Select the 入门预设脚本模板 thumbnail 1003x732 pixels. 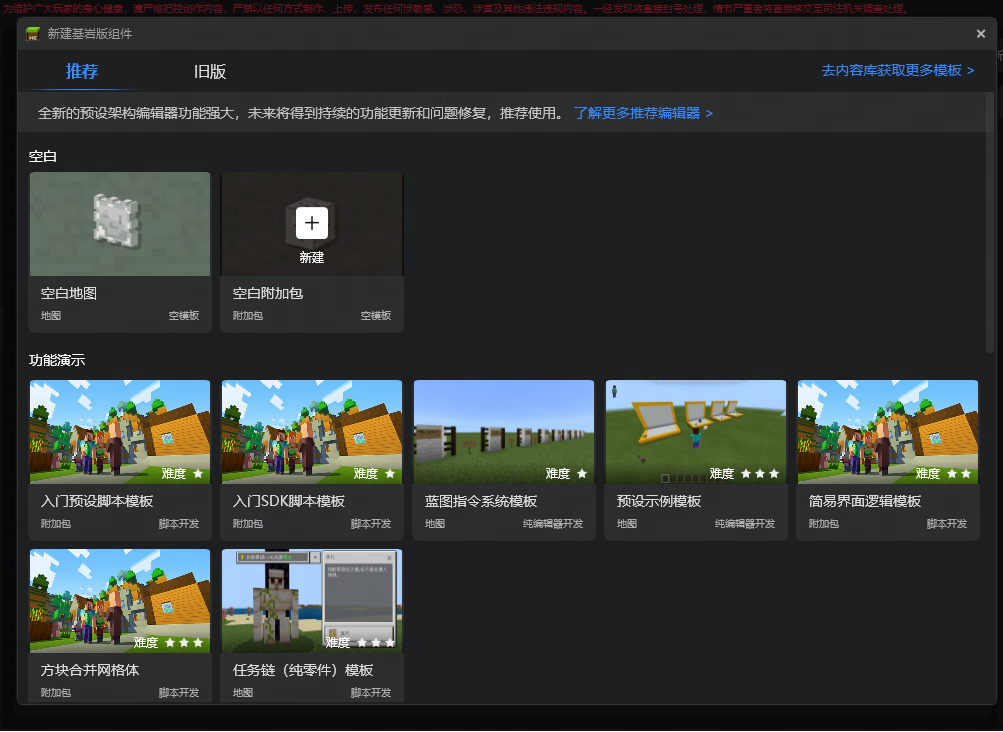120,432
